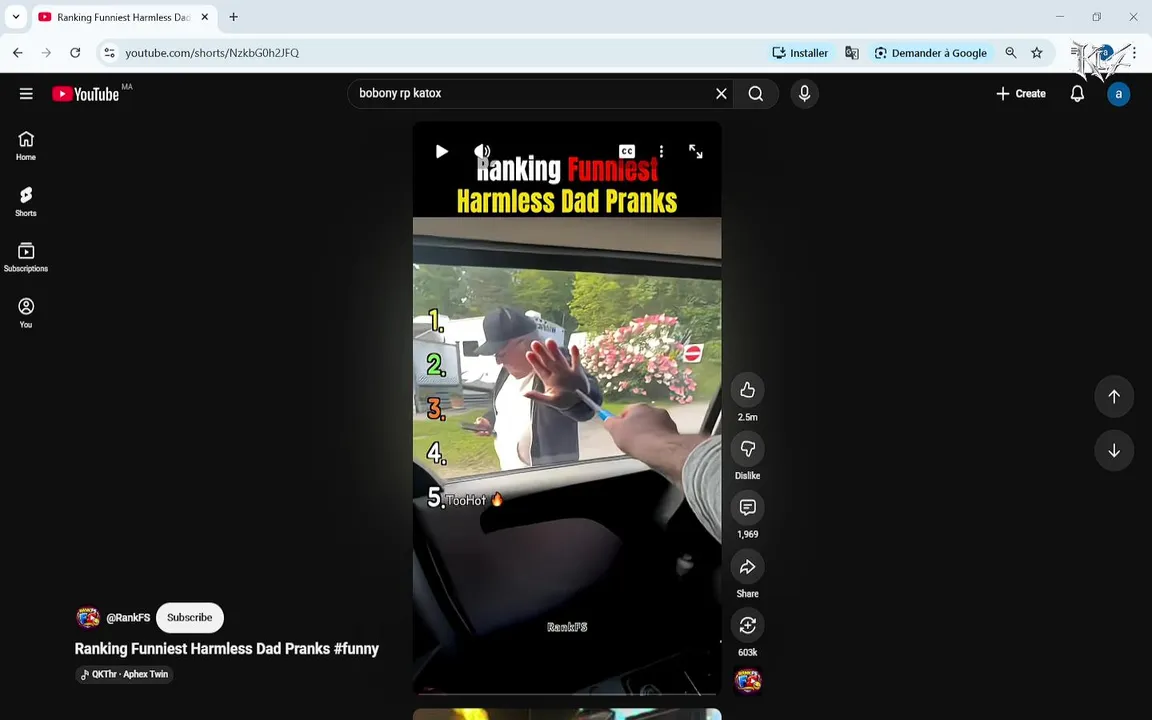1152x720 pixels.
Task: Open the browser three-dot menu
Action: pyautogui.click(x=1134, y=53)
